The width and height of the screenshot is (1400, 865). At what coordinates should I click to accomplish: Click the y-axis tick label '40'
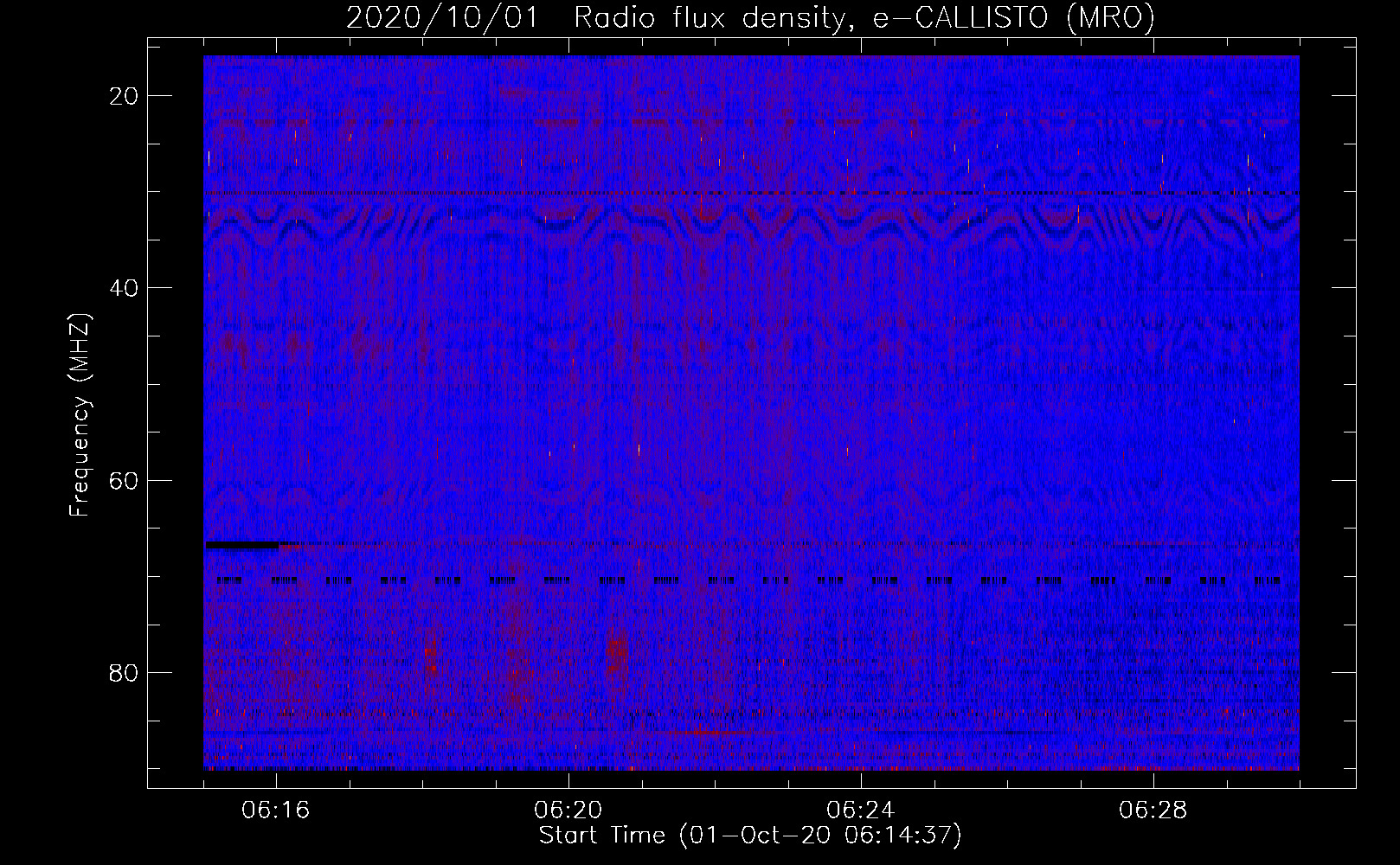(125, 288)
